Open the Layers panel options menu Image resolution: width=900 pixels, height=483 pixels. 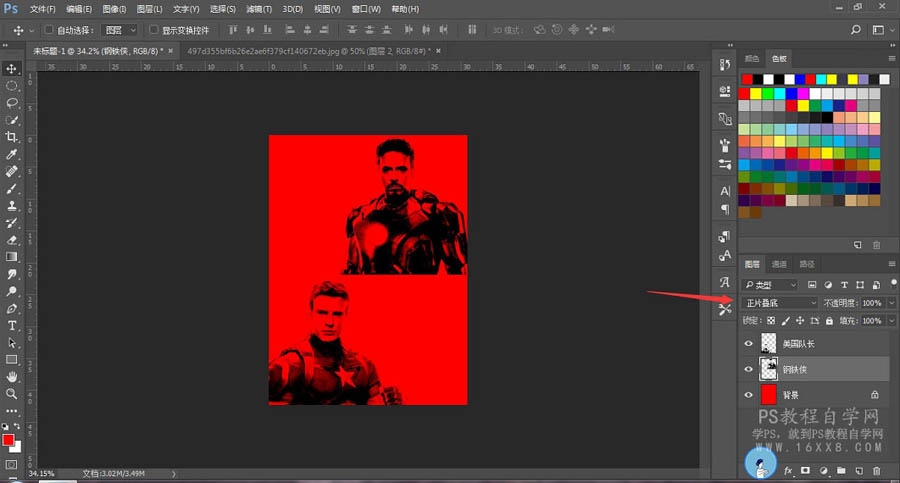coord(891,264)
